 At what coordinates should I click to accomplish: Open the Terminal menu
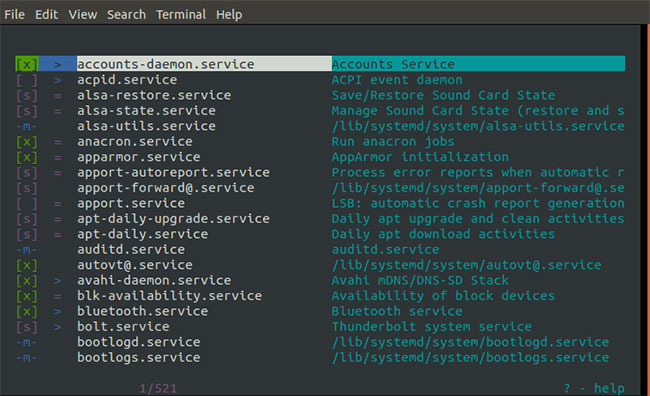pos(181,15)
